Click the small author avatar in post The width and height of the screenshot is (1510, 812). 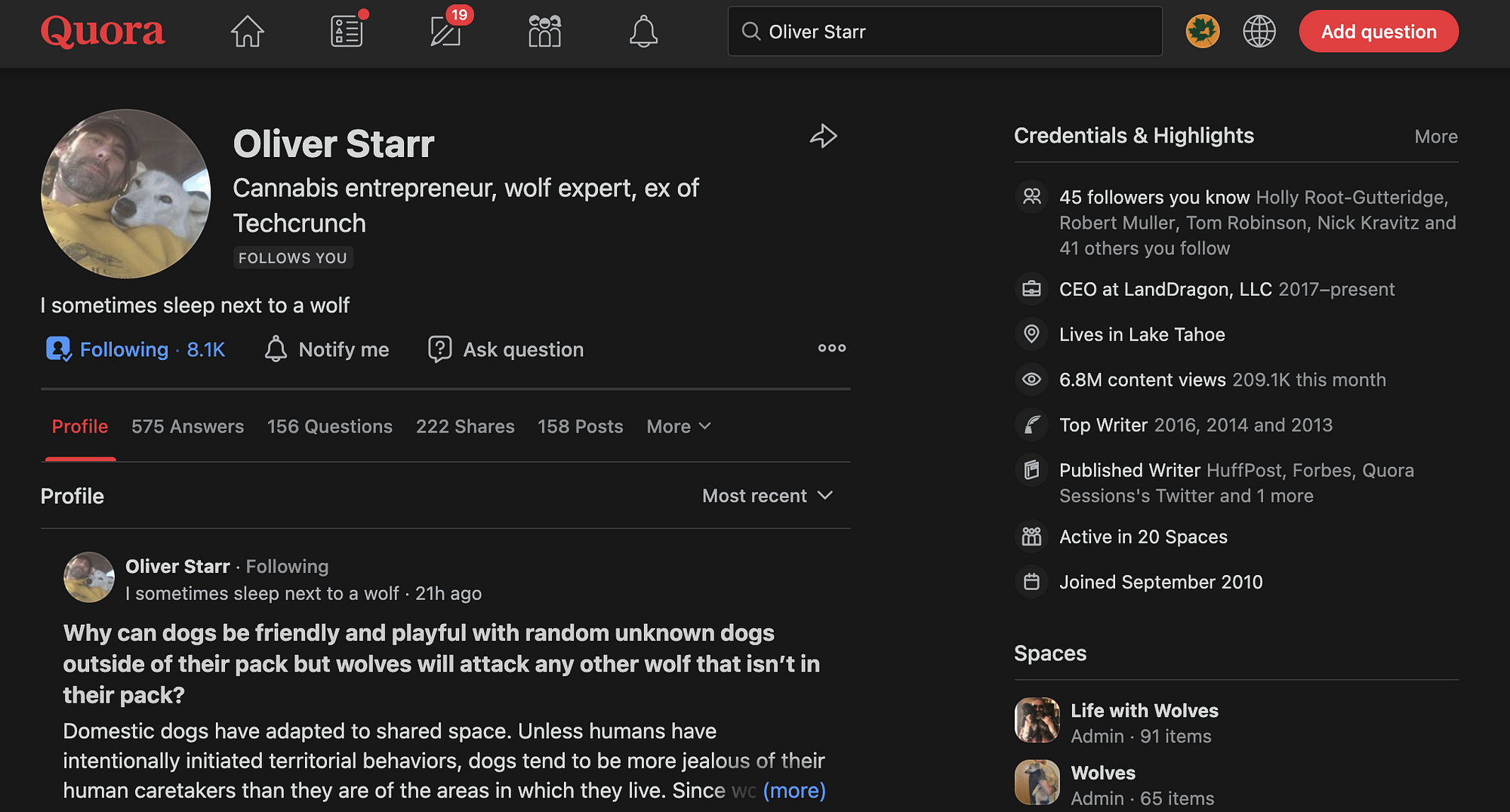click(89, 577)
